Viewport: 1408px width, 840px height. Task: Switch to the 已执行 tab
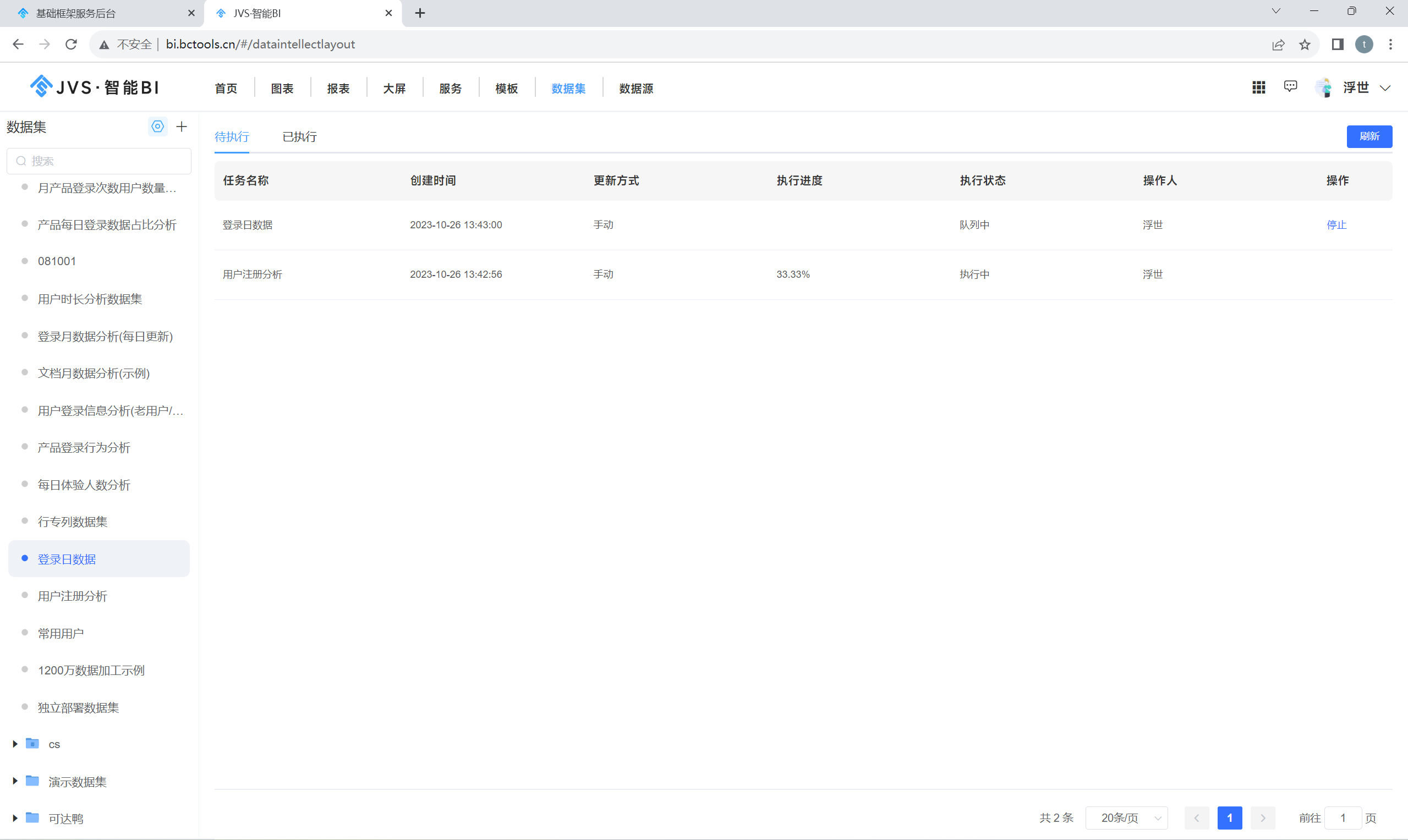coord(299,136)
